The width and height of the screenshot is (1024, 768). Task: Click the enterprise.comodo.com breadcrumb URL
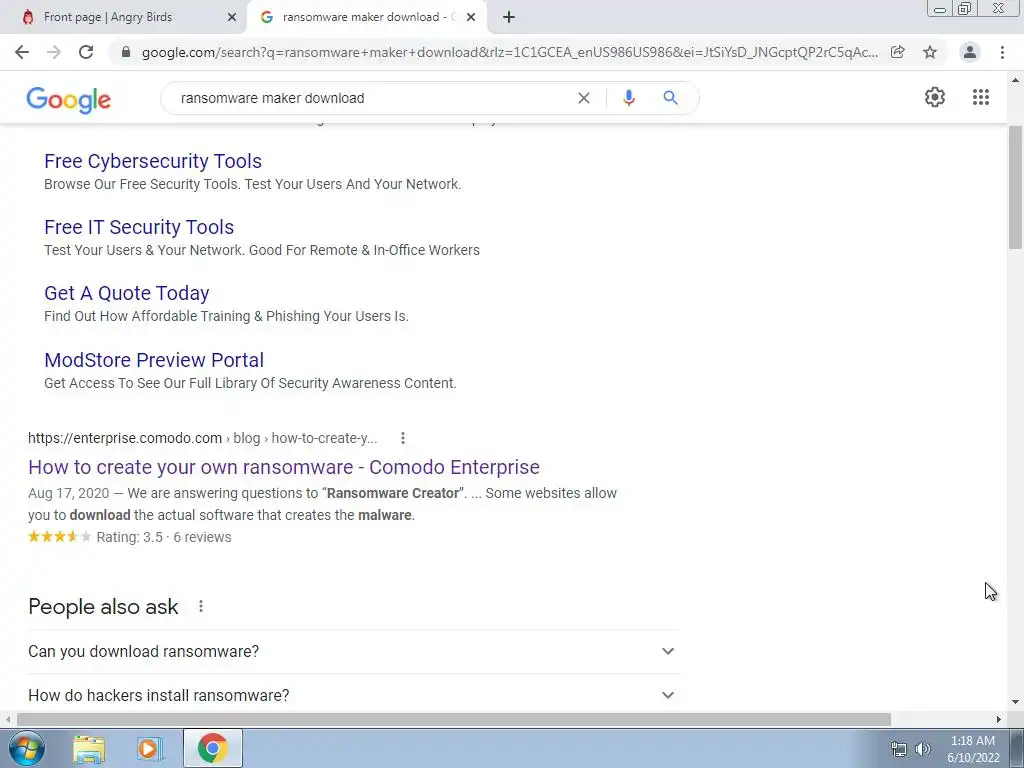click(x=202, y=438)
